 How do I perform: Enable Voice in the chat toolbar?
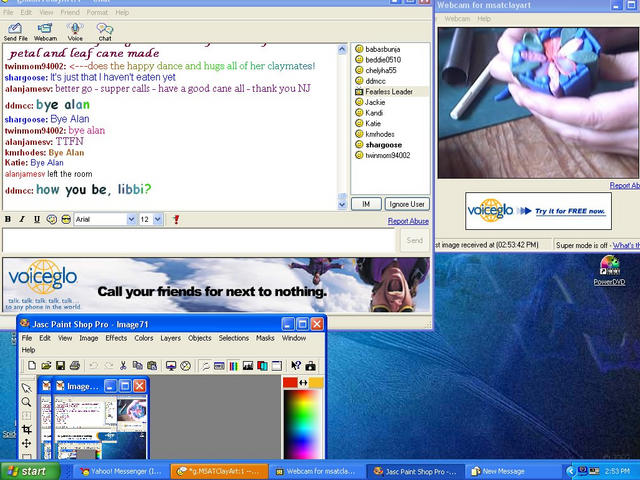point(75,32)
